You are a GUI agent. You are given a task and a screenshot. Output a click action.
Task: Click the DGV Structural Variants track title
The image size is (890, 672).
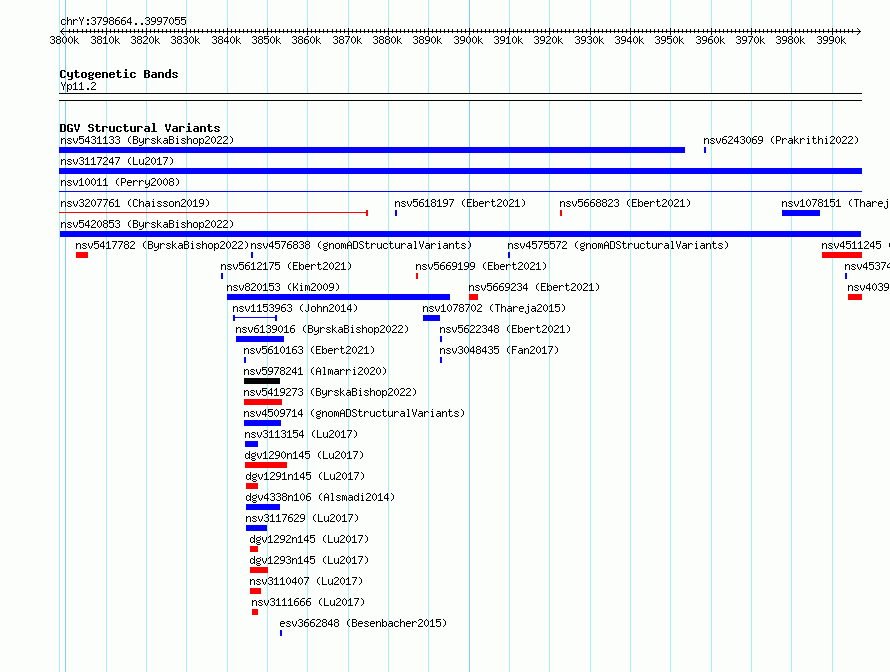(140, 128)
